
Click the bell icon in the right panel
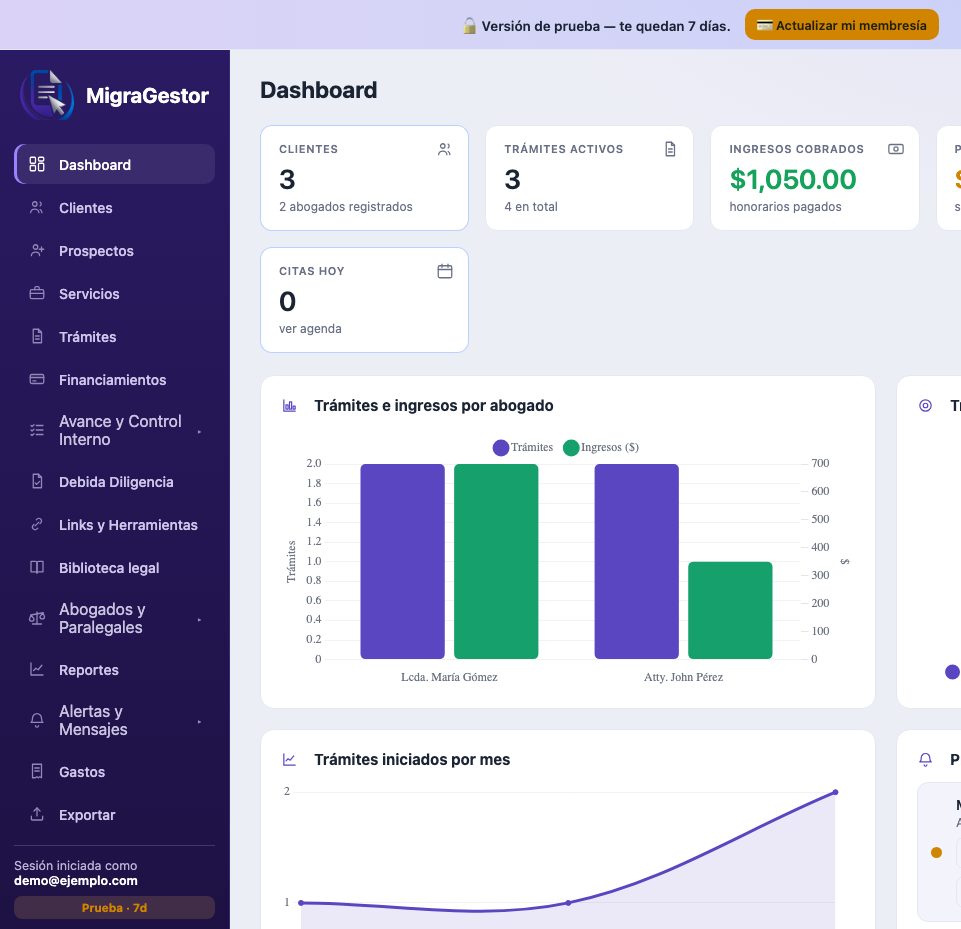pyautogui.click(x=925, y=759)
